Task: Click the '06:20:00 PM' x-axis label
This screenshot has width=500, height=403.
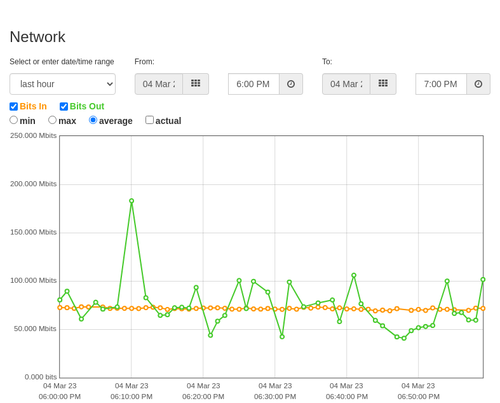Action: [x=203, y=397]
